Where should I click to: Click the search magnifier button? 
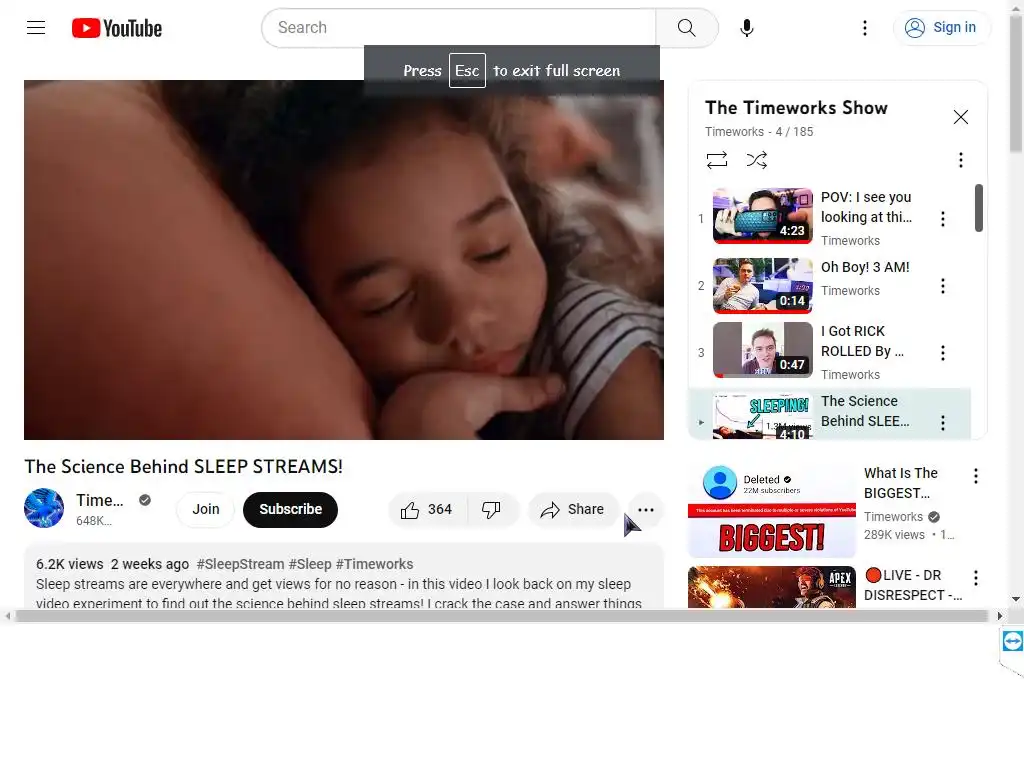(686, 27)
